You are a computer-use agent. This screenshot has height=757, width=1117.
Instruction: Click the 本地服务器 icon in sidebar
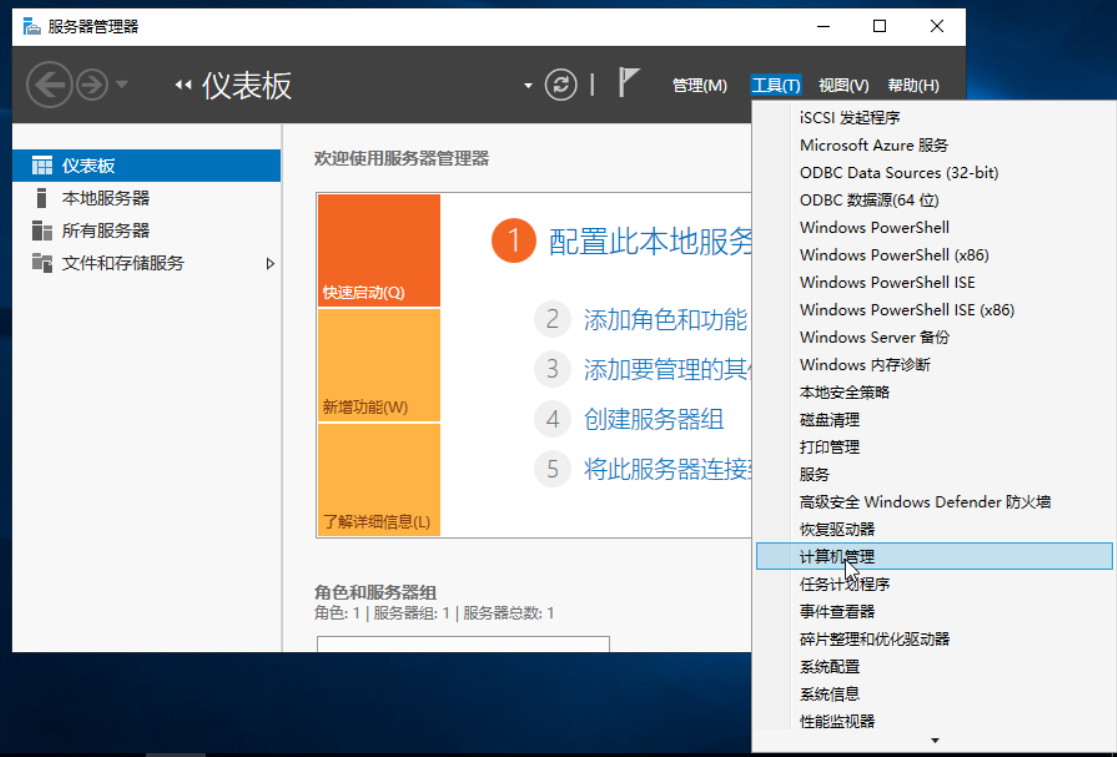click(x=41, y=198)
